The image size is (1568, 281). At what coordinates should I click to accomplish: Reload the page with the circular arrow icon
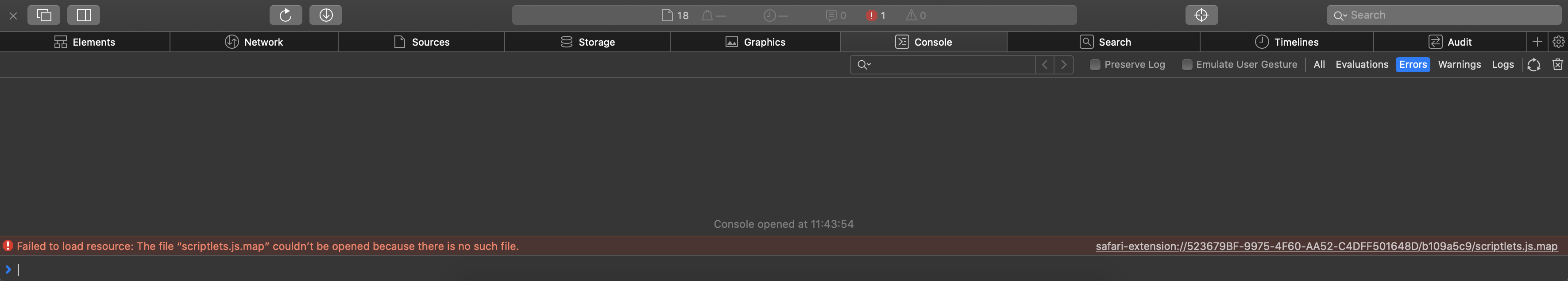tap(286, 15)
